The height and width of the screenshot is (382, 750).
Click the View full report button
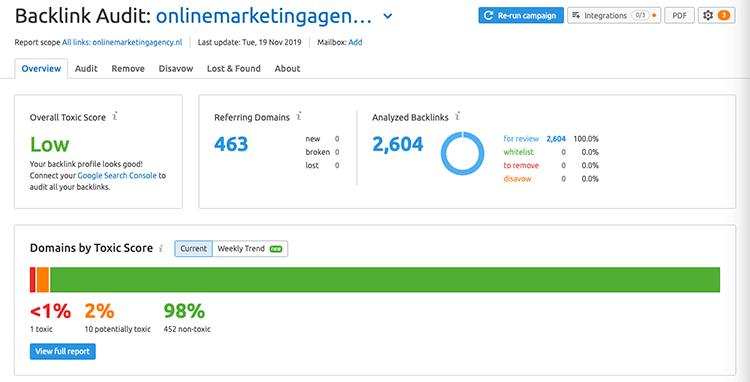63,351
